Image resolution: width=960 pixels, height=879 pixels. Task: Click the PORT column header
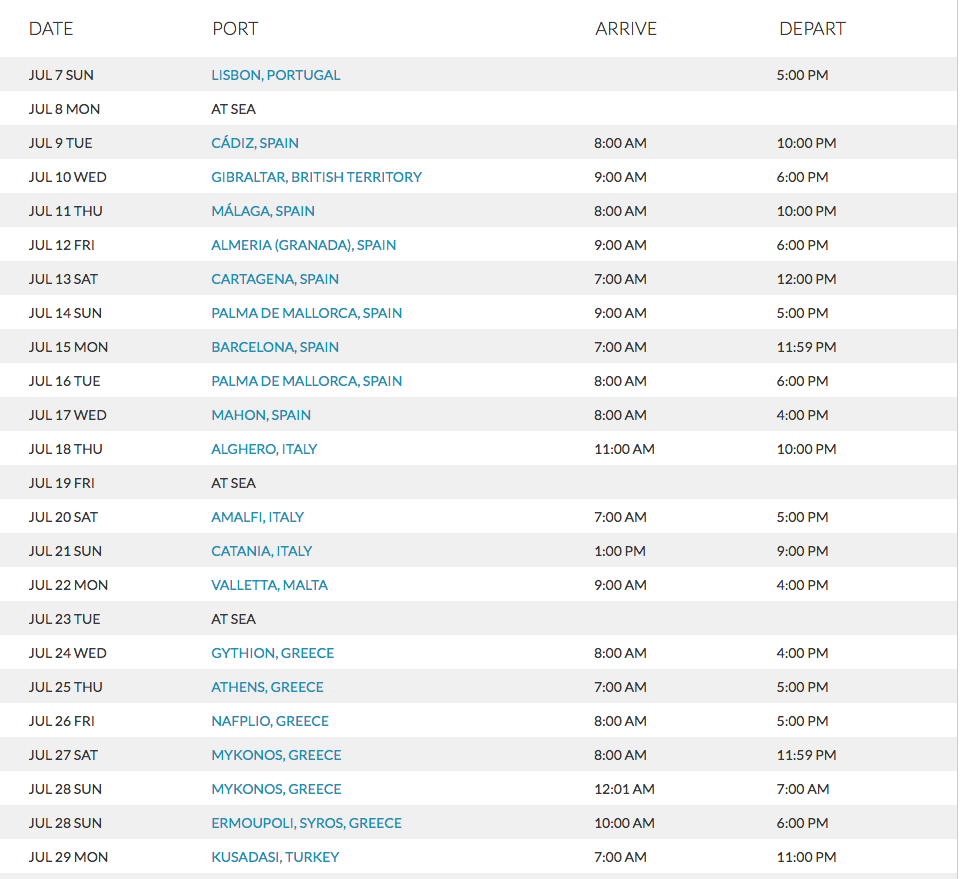coord(235,29)
